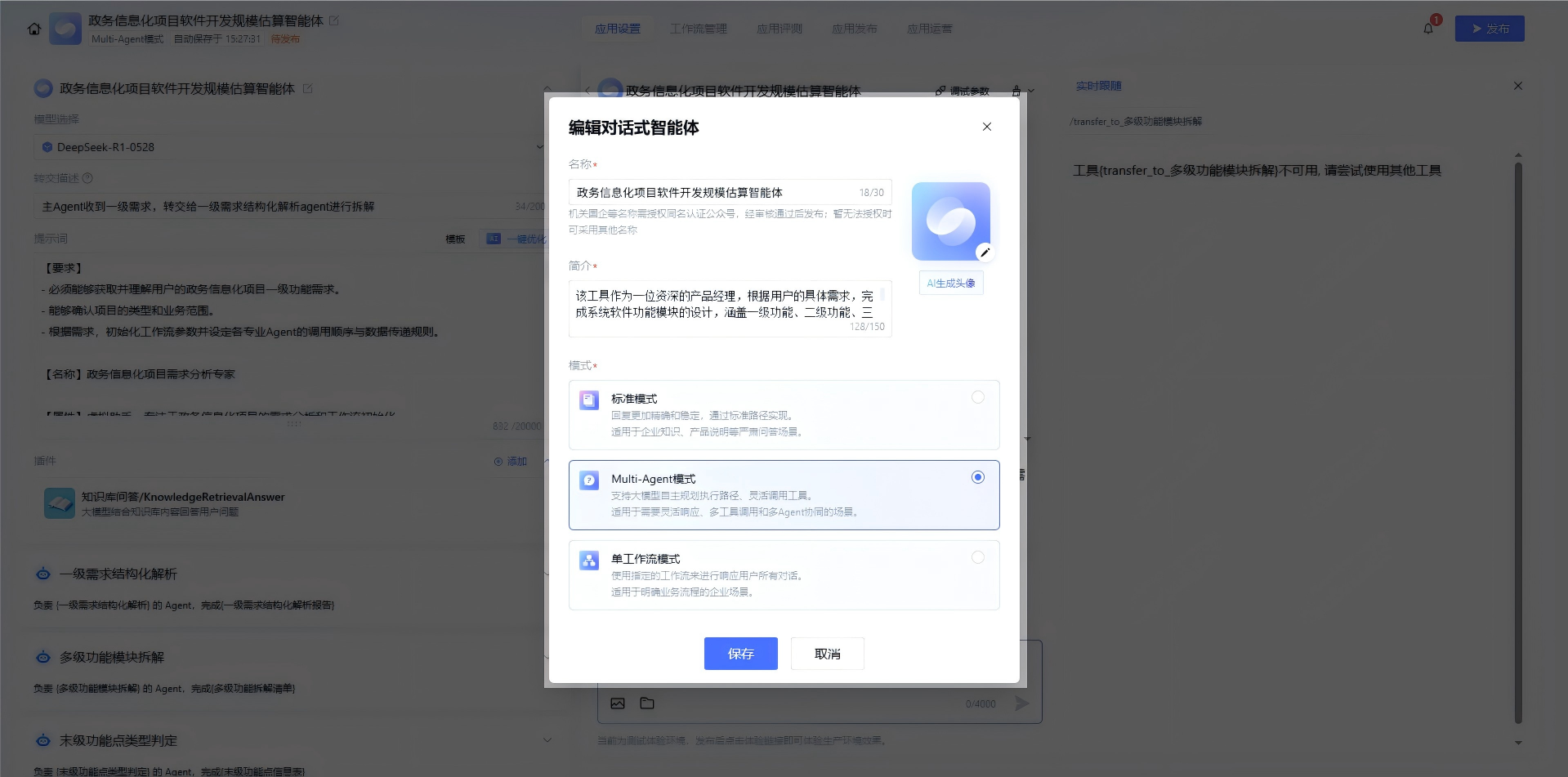Click the app logo in the top-left header
The width and height of the screenshot is (1568, 777).
pos(65,29)
